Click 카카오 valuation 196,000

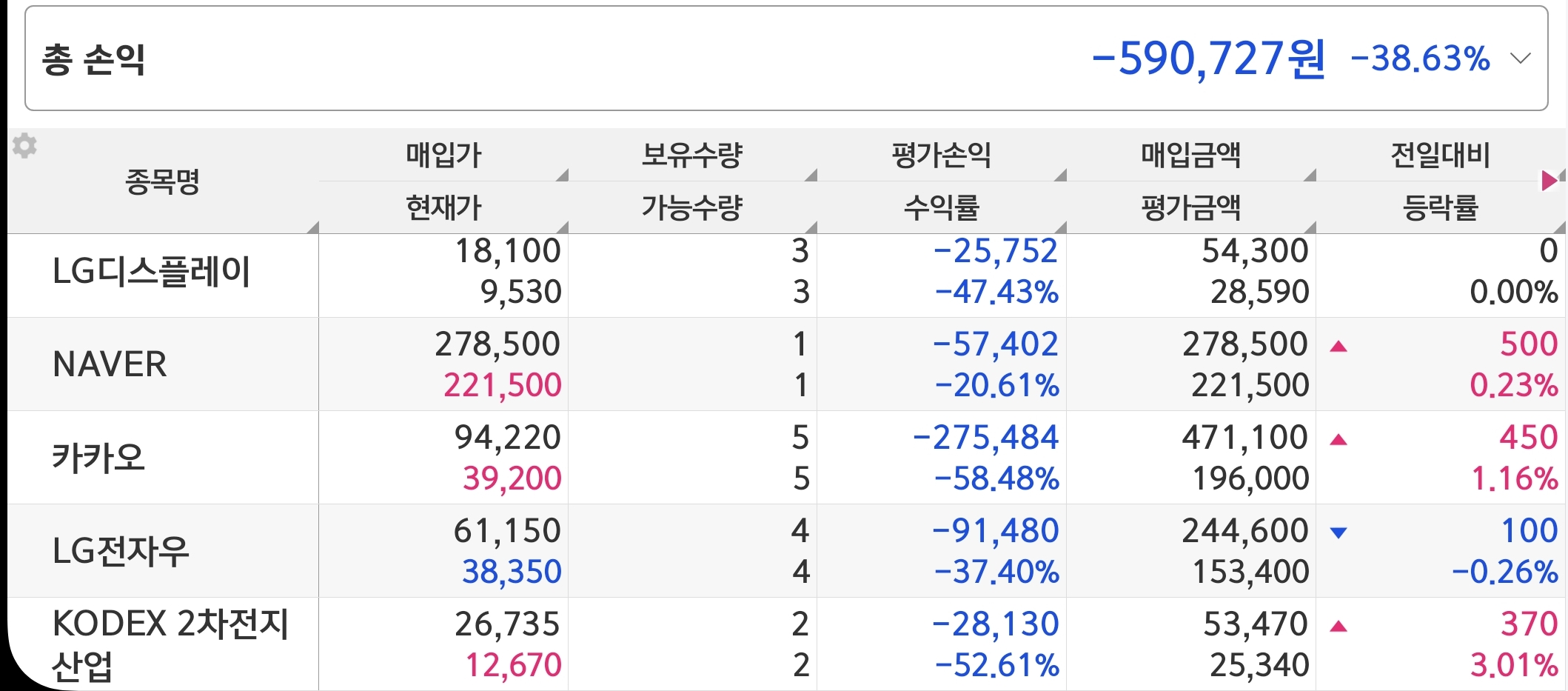tap(1251, 478)
